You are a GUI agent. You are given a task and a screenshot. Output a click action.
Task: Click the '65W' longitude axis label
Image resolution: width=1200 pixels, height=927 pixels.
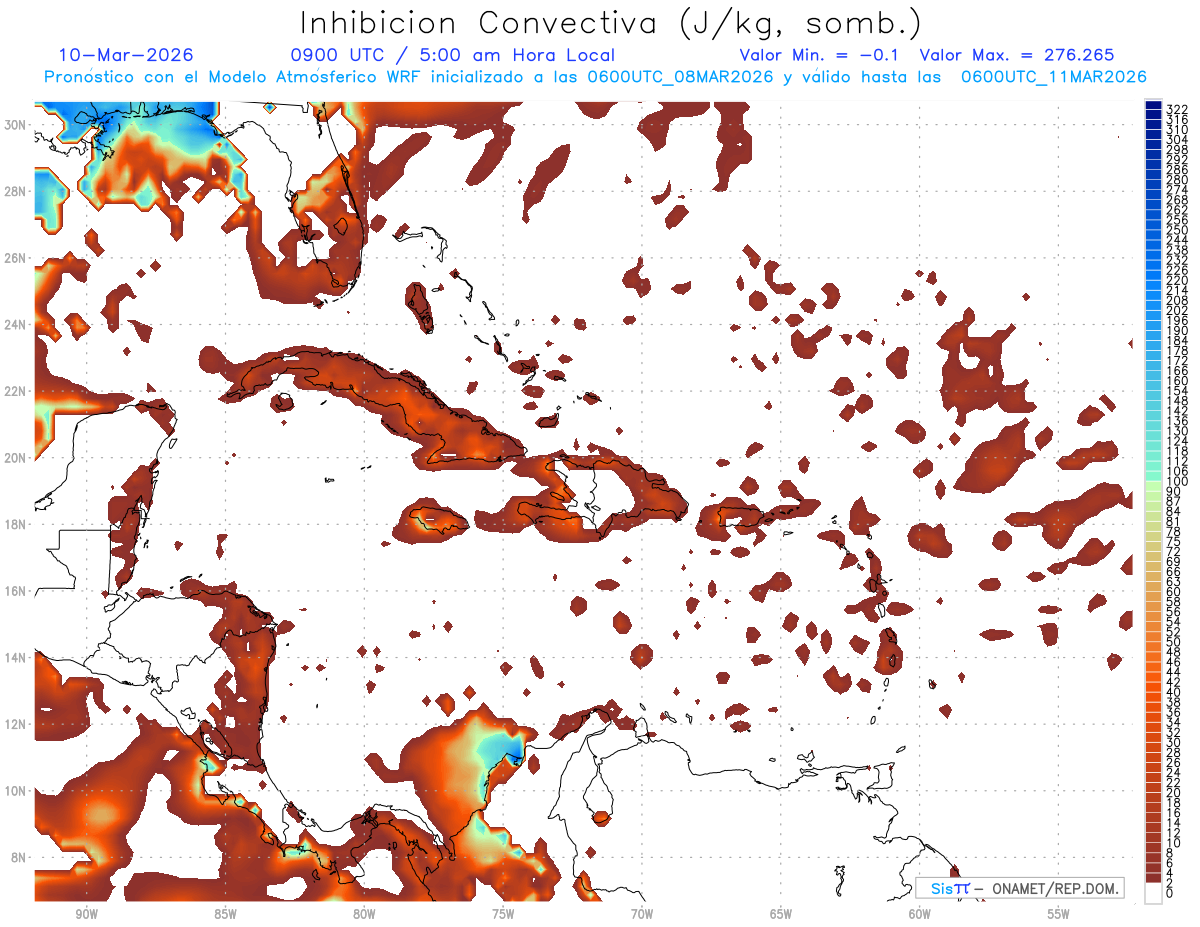coord(781,914)
